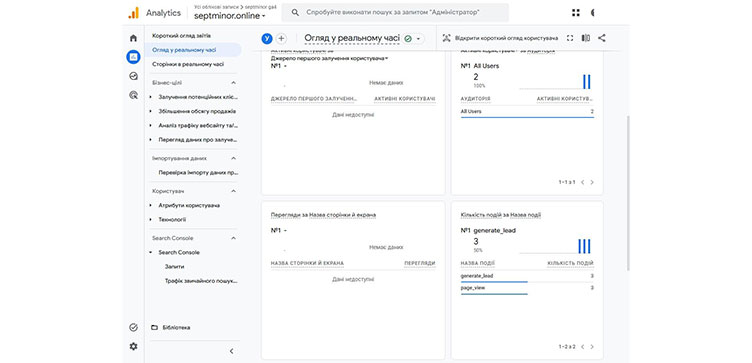Collapse the Бізнес-цілі section
Viewport: 752px width, 363px height.
pyautogui.click(x=234, y=82)
